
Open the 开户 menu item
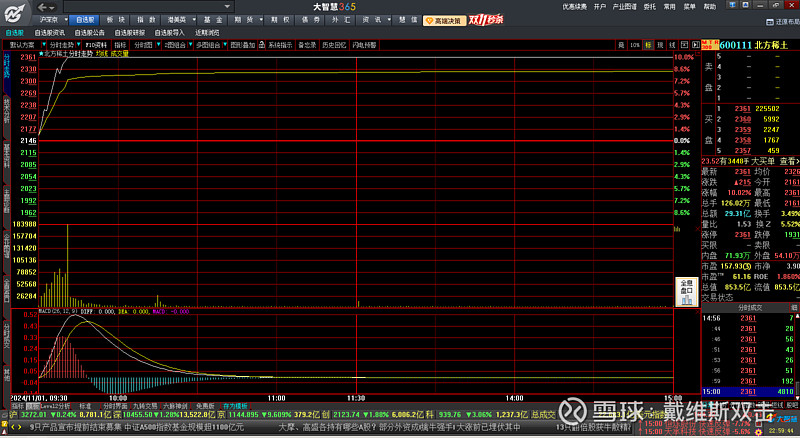point(599,7)
